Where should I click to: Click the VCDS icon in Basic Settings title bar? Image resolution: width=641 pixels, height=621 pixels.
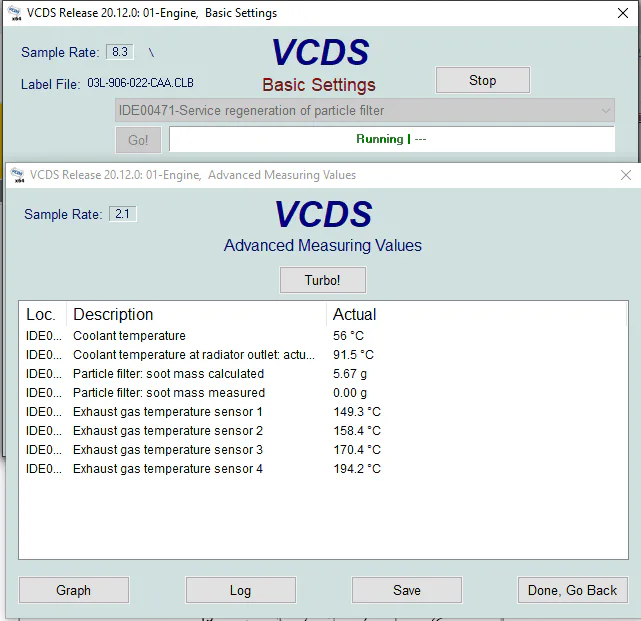pos(14,14)
